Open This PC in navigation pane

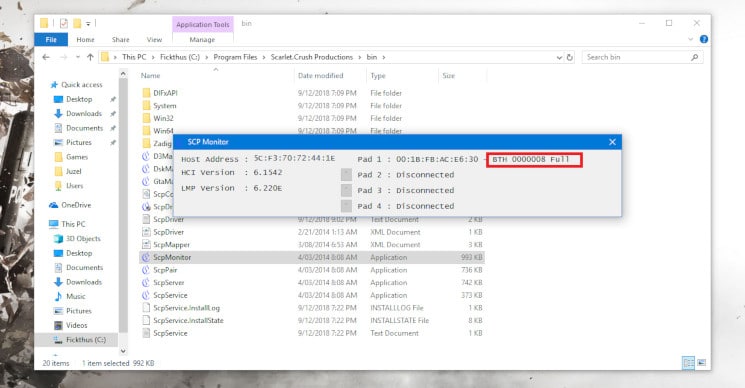click(x=73, y=224)
